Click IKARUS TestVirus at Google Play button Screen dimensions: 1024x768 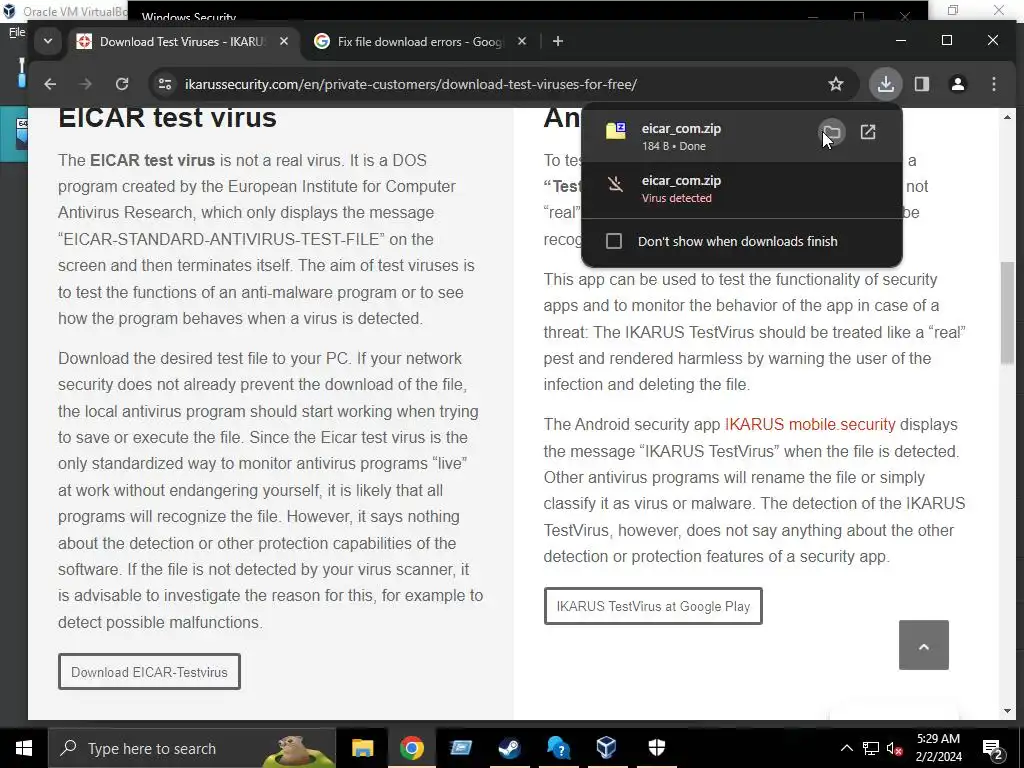point(653,606)
